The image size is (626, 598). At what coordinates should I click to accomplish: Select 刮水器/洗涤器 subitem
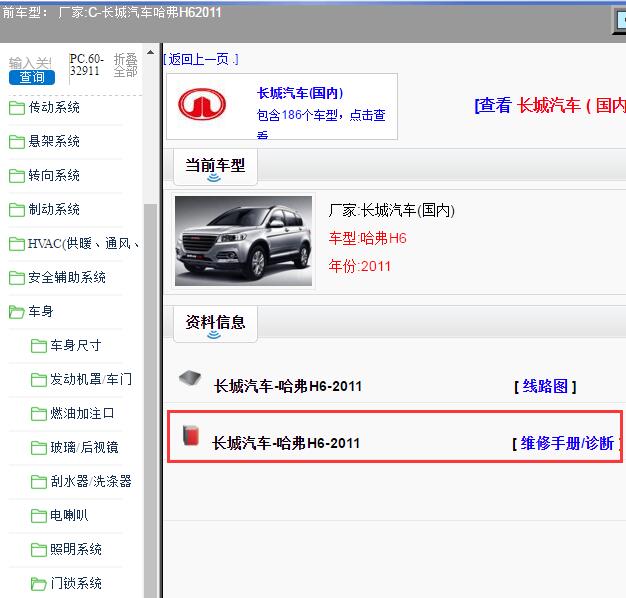[91, 481]
